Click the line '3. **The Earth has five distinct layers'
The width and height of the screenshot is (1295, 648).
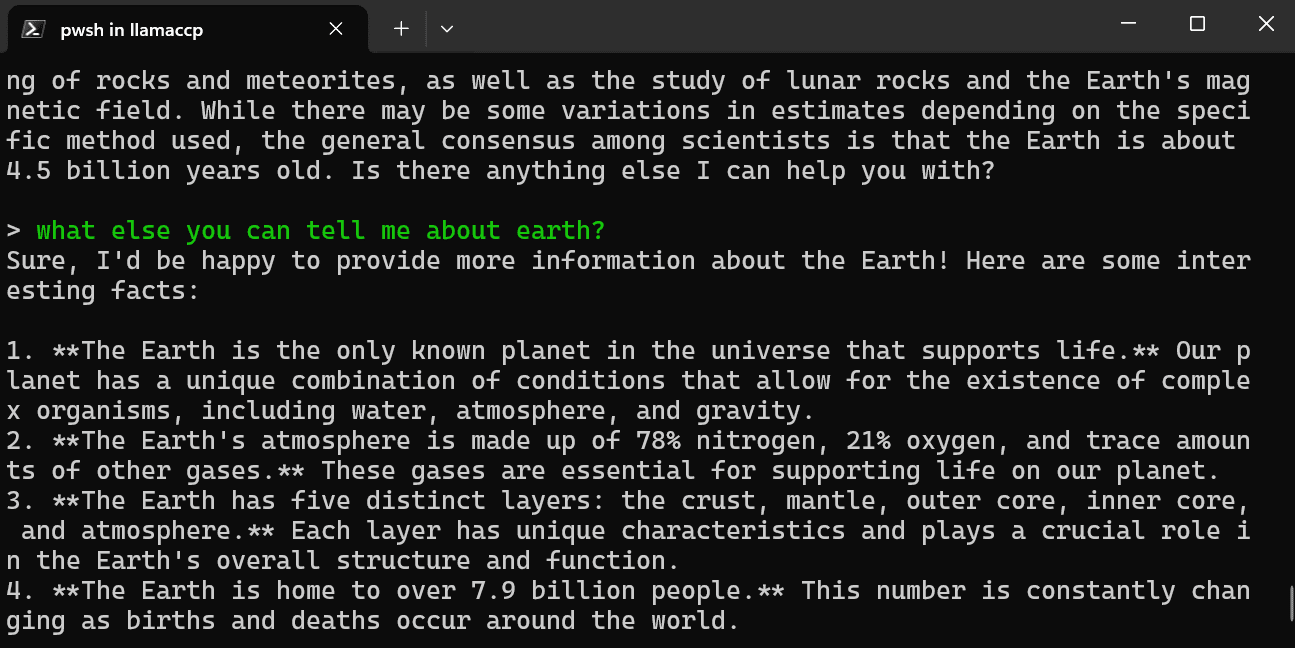(x=628, y=501)
